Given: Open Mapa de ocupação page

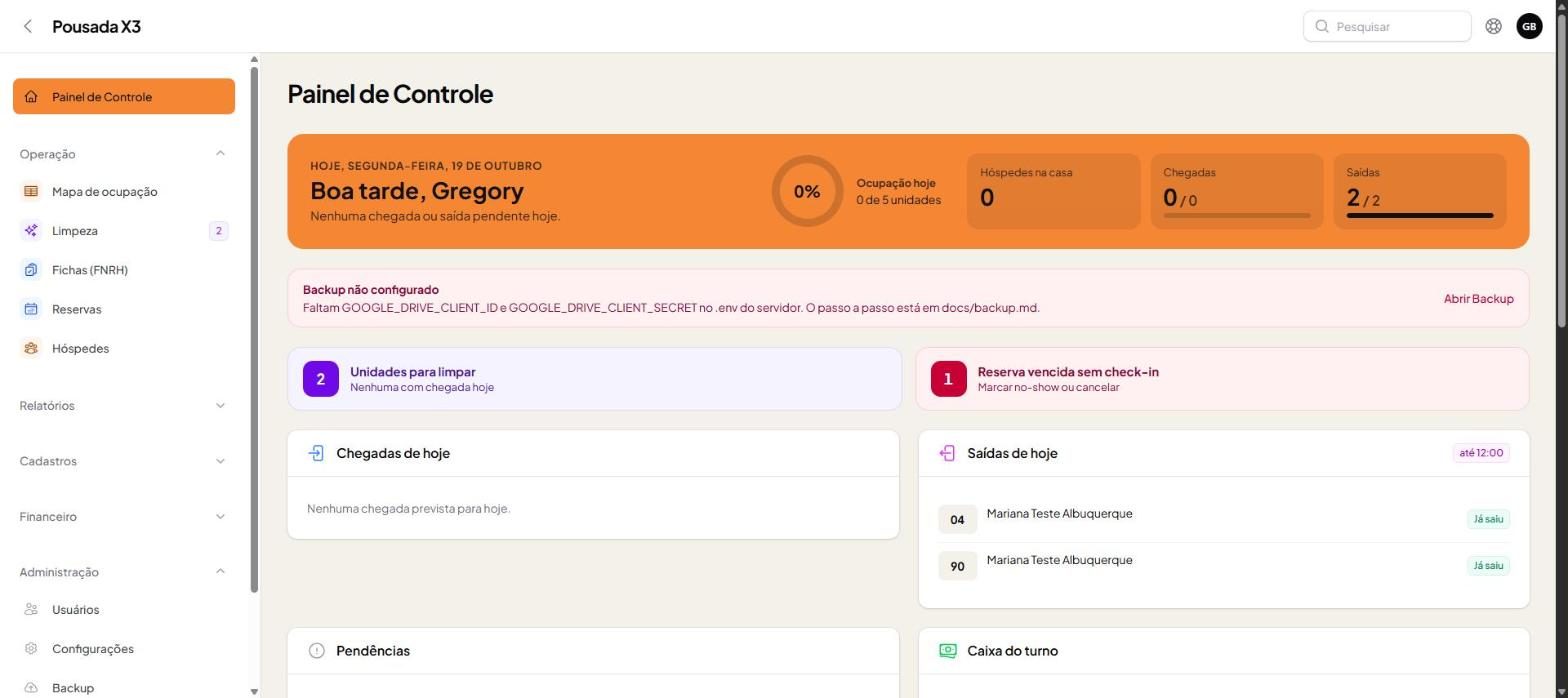Looking at the screenshot, I should (124, 191).
